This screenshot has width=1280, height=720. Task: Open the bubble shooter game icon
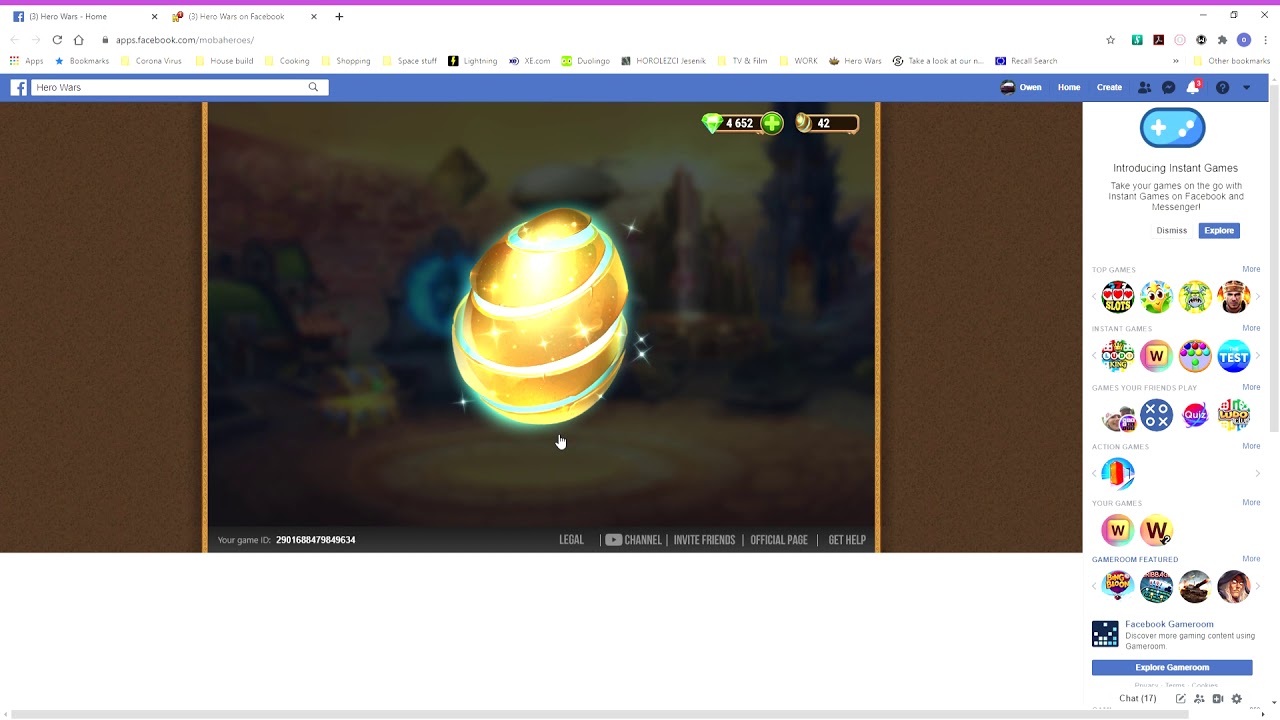1195,356
